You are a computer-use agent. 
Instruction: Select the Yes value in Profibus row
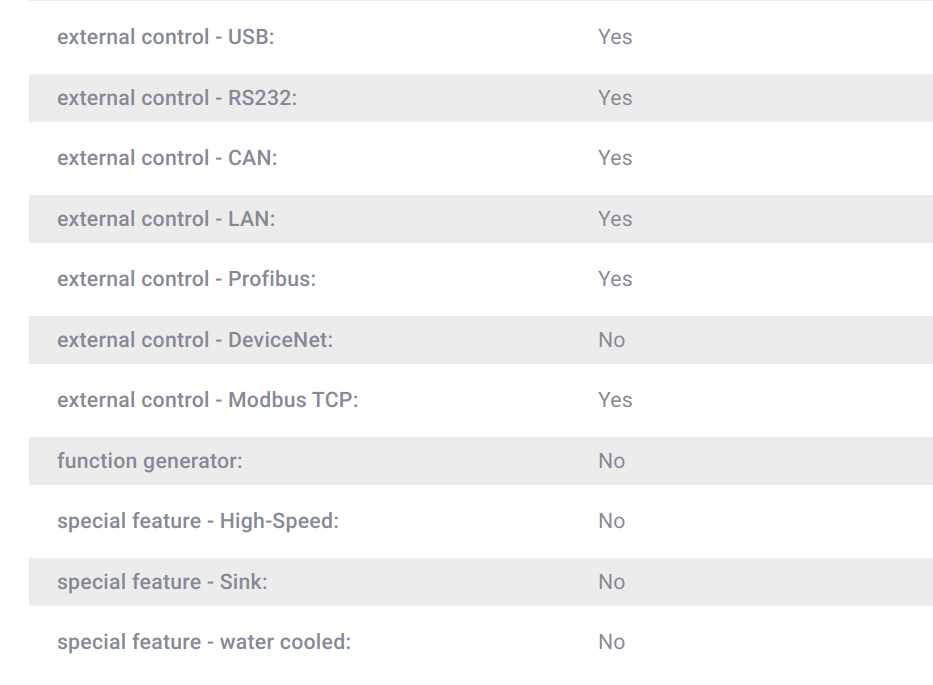click(615, 279)
